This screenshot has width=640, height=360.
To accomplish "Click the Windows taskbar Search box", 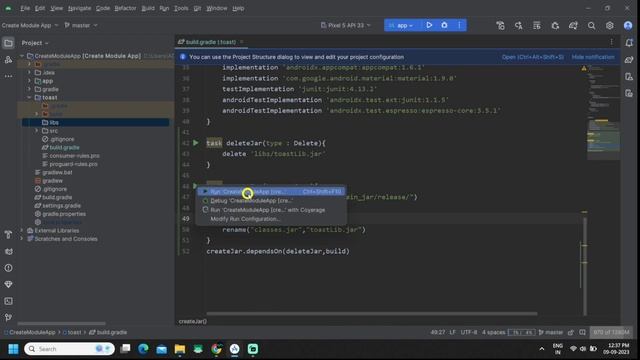I will point(69,349).
